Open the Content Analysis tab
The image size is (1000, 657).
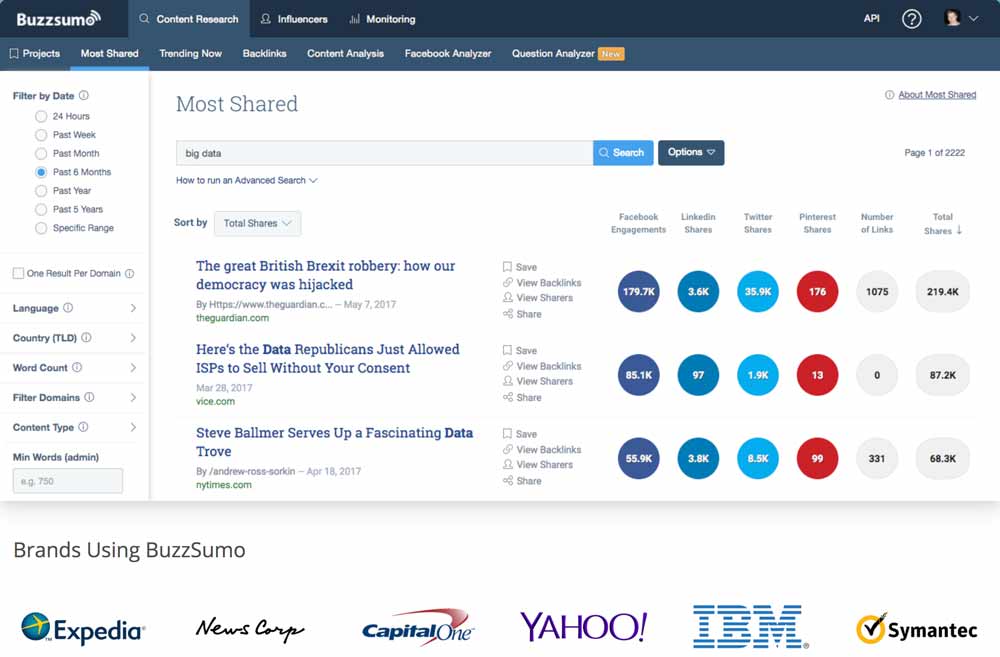pos(345,54)
